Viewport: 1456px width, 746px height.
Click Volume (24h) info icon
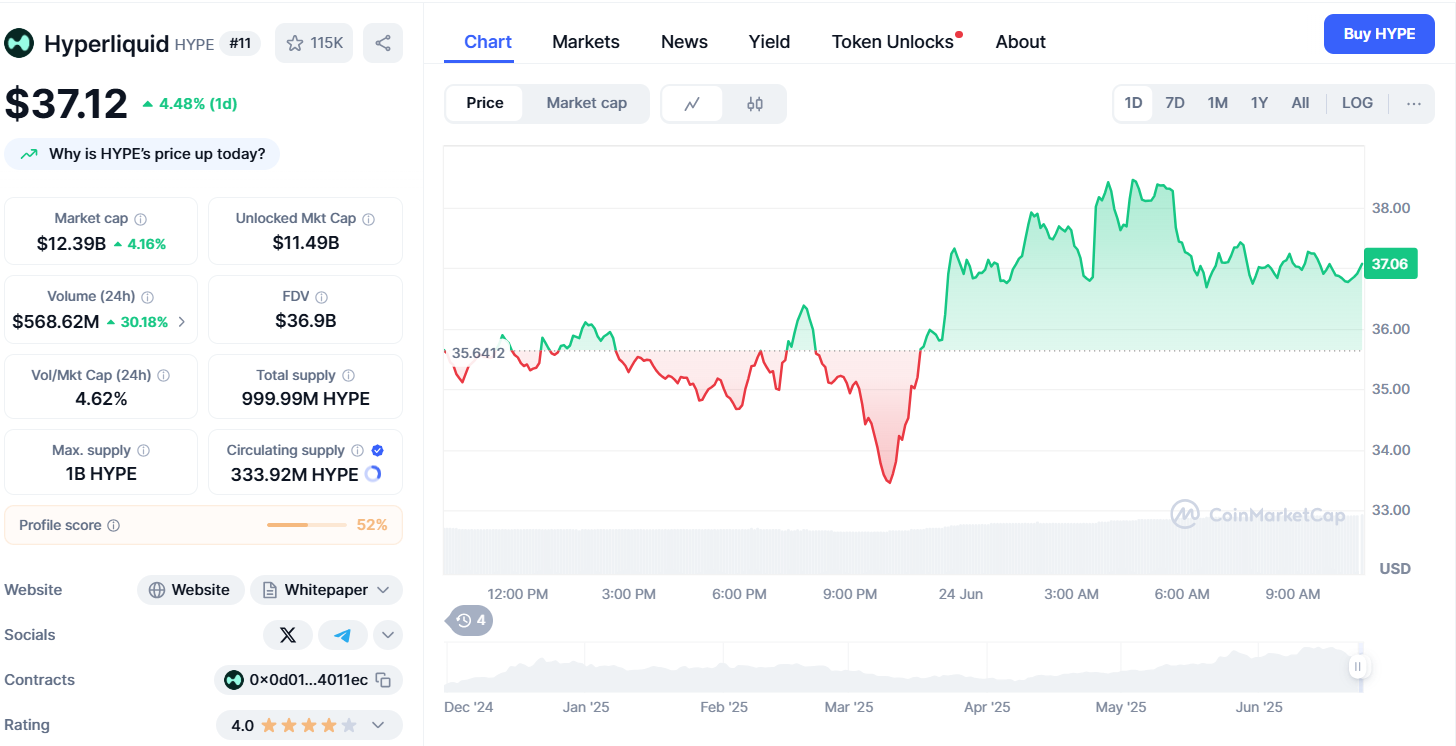[x=148, y=297]
